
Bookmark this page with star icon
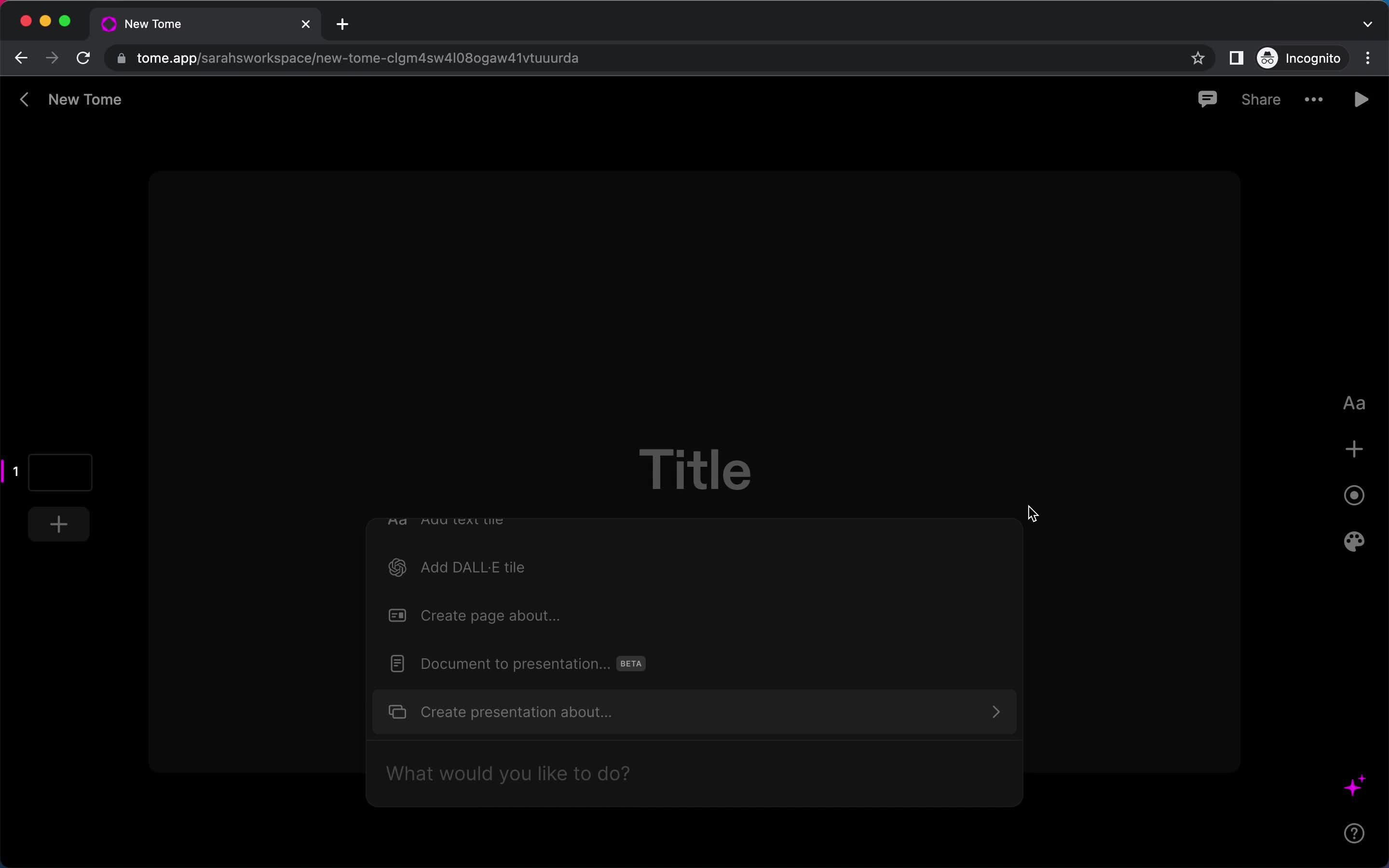[1198, 58]
